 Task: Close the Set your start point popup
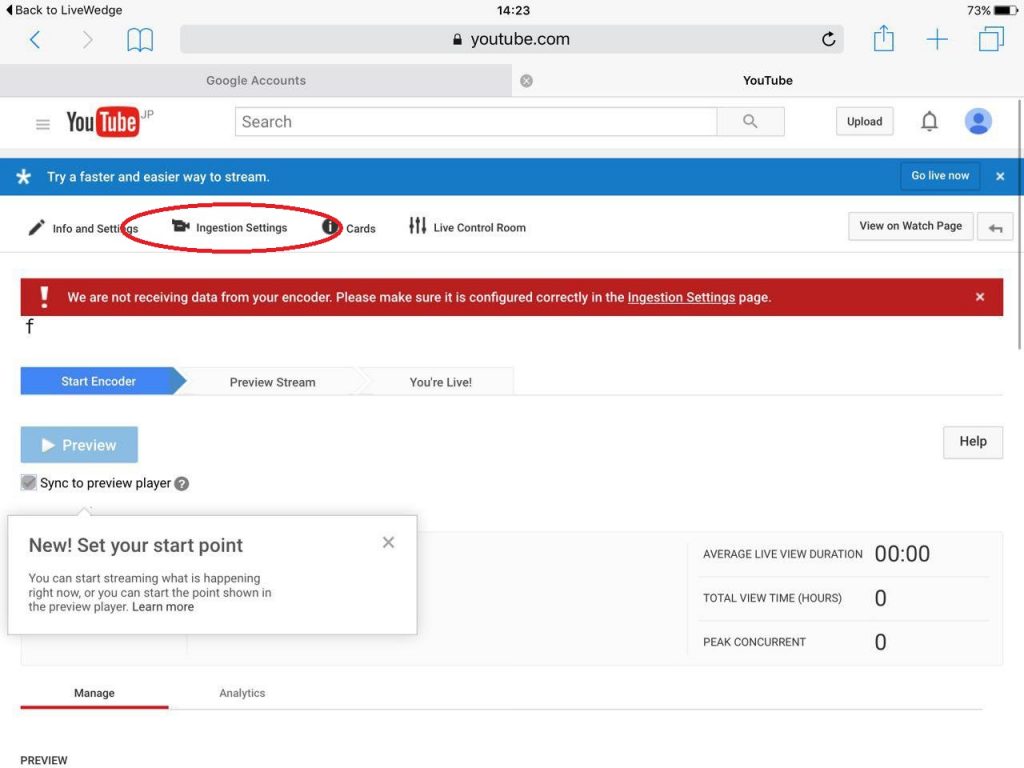point(389,542)
